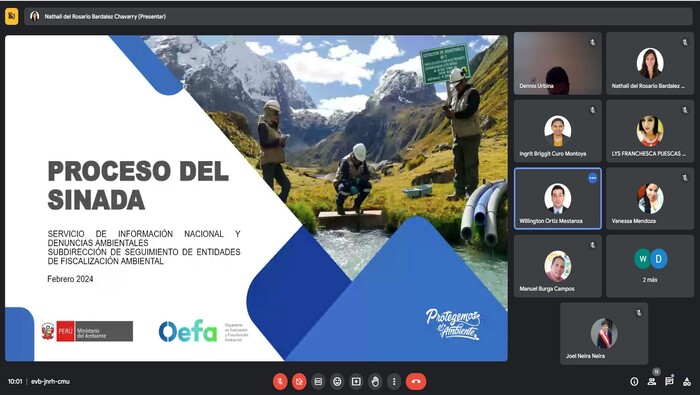Select Dennis Urbina video tile
700x395 pixels.
(558, 63)
